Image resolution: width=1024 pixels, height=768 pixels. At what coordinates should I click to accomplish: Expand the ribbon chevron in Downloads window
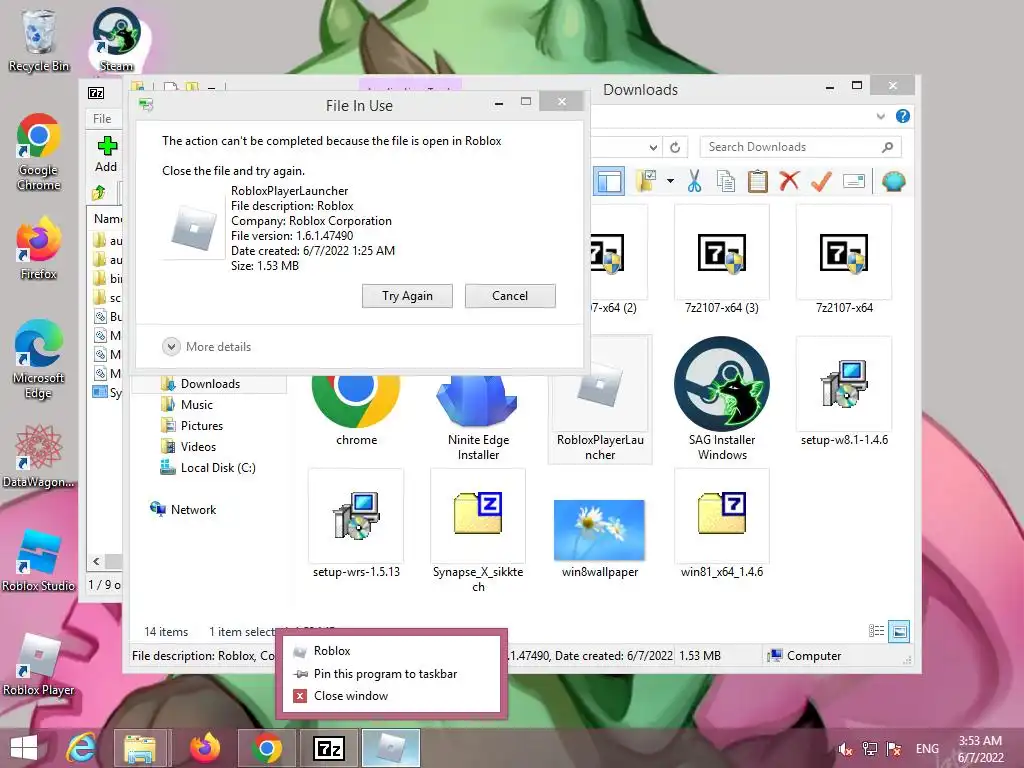pyautogui.click(x=880, y=116)
